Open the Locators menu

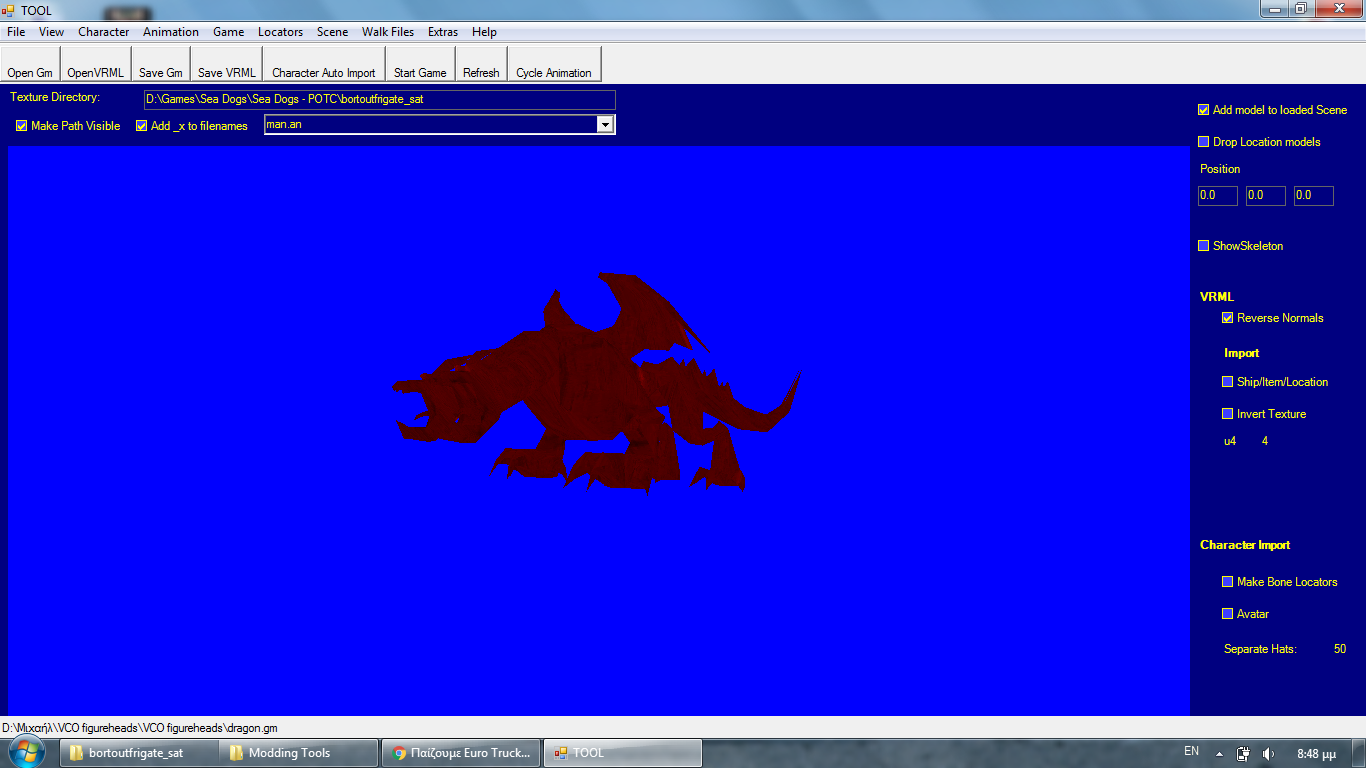click(x=280, y=32)
